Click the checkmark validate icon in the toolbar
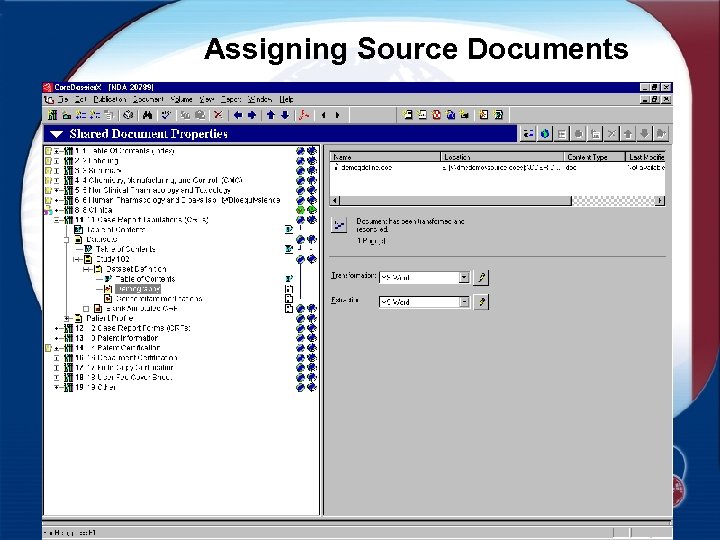 [166, 115]
